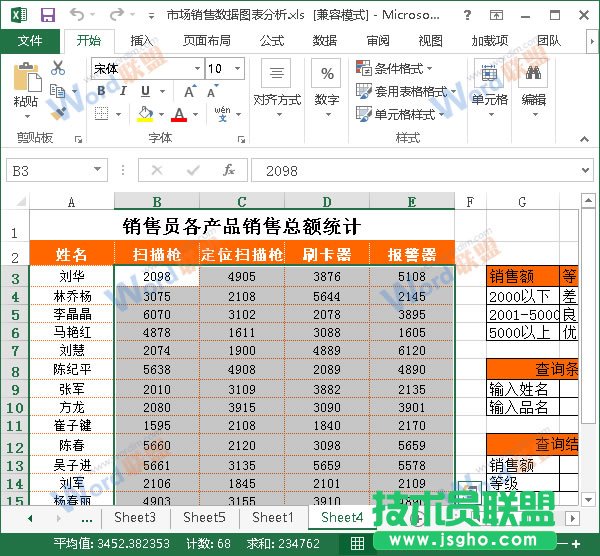Open the font (字体) dialog launcher

(241, 139)
